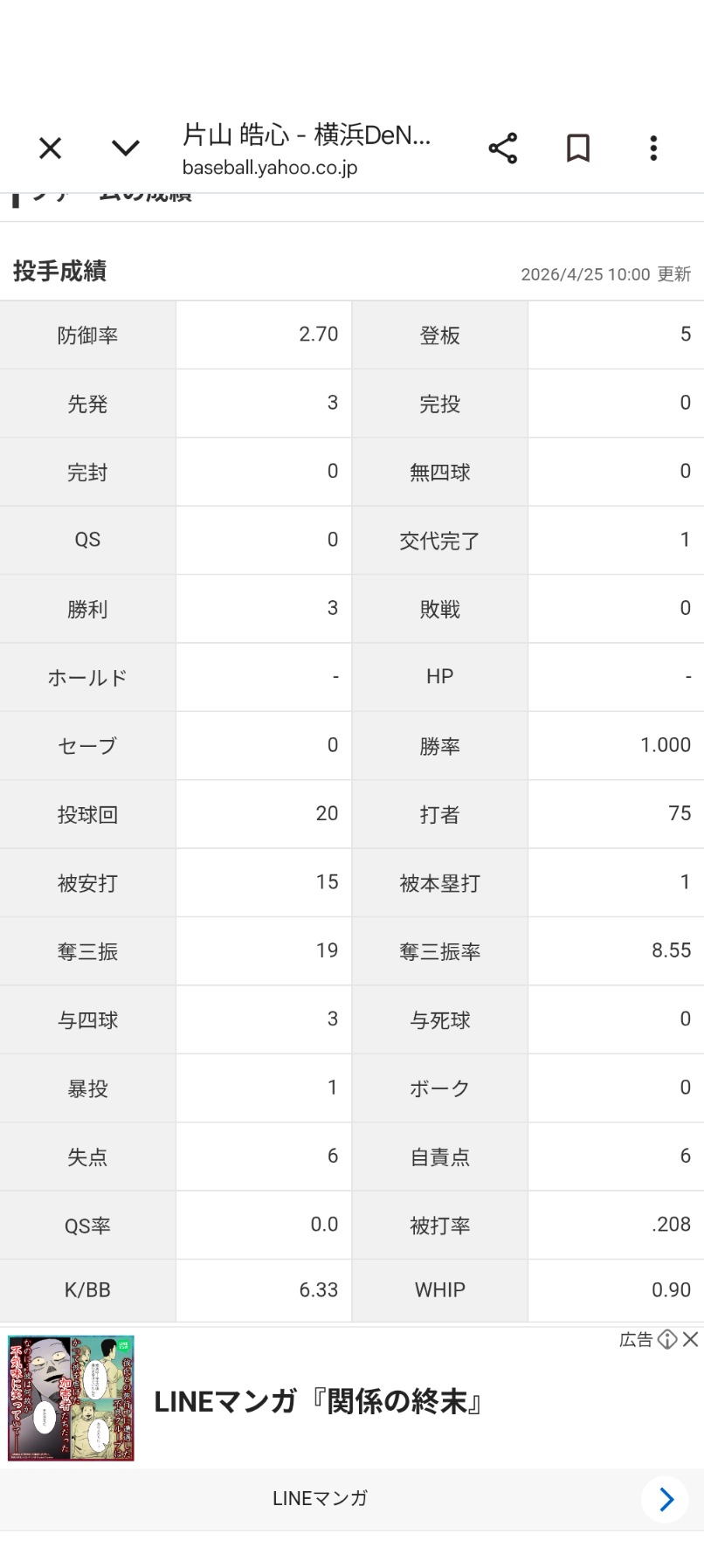This screenshot has height=1568, width=704.
Task: Tap the LINEマンガ advertiser label
Action: (320, 1499)
